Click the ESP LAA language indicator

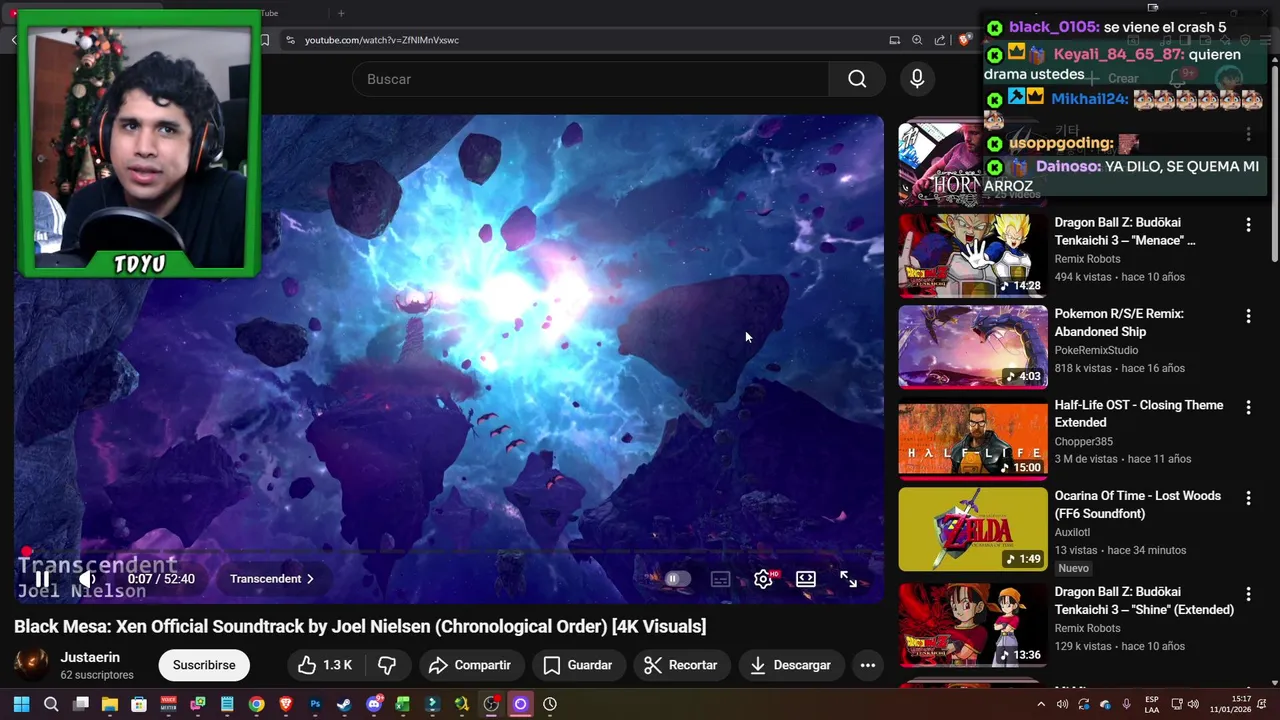click(x=1151, y=704)
